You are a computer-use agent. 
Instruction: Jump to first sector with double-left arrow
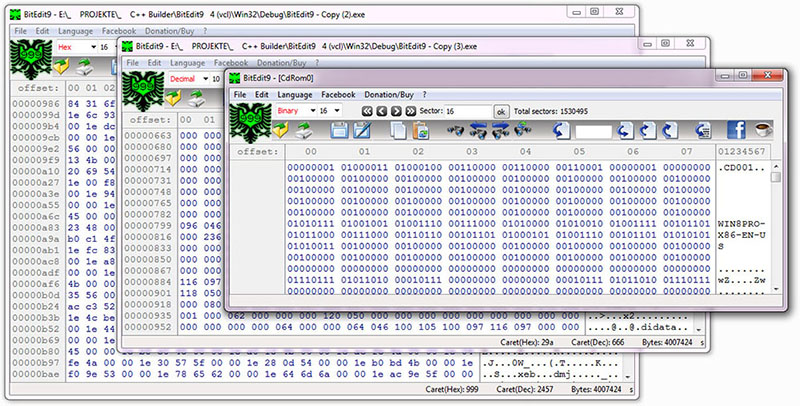coord(367,111)
